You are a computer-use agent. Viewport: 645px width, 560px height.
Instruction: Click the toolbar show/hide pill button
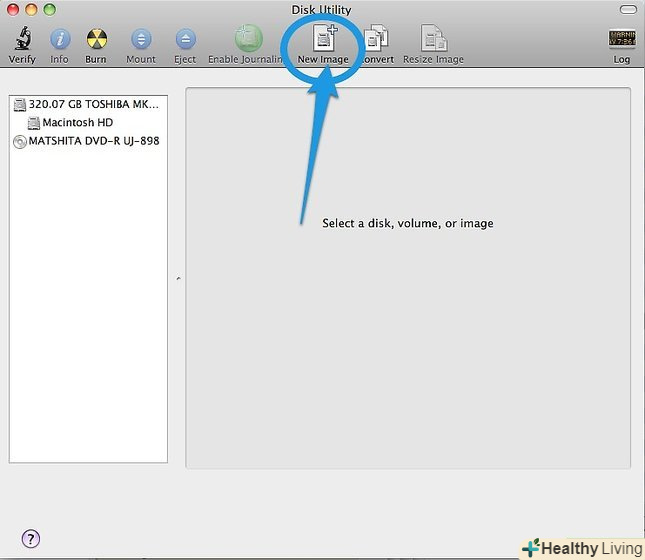[x=628, y=9]
